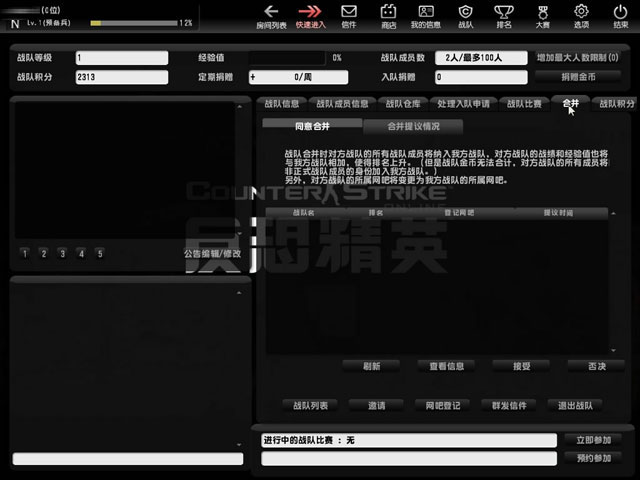Open the options gear icon
Screen dimensions: 640x480
click(581, 12)
